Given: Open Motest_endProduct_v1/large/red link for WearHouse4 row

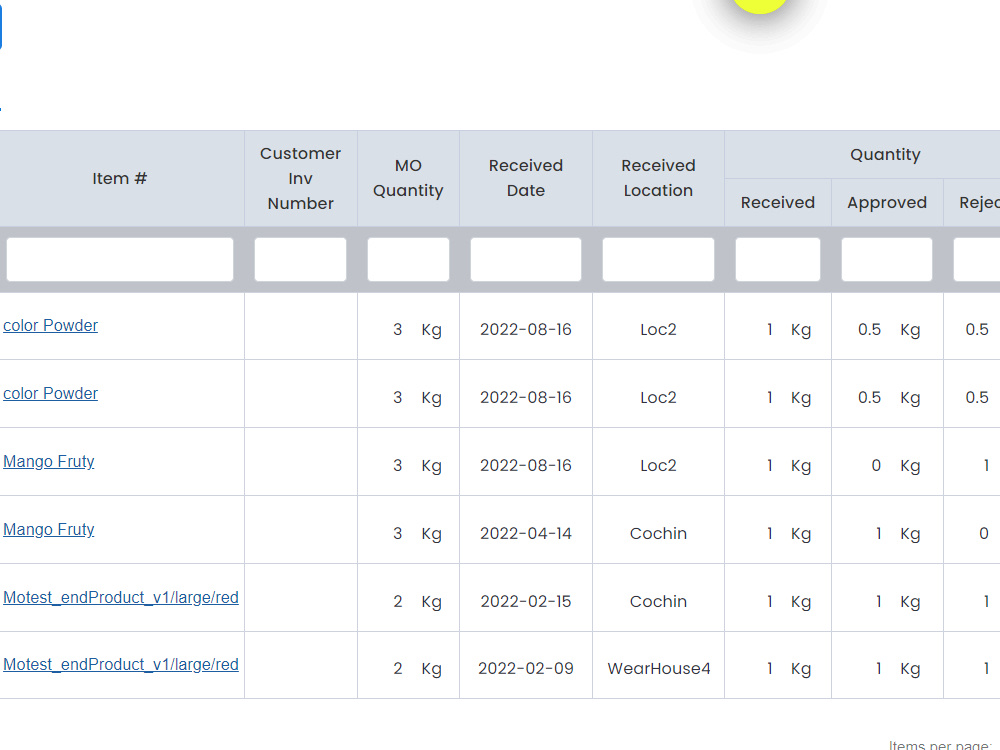Looking at the screenshot, I should (121, 665).
